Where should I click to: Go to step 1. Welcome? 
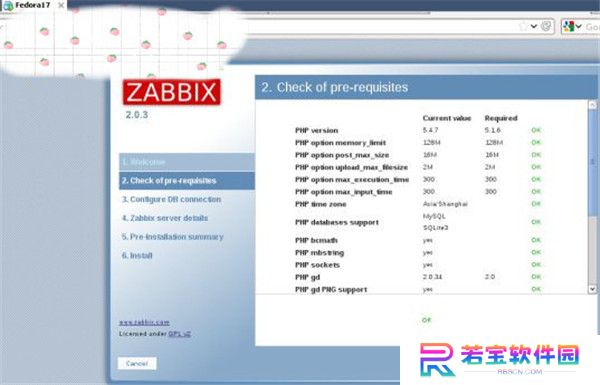point(187,162)
